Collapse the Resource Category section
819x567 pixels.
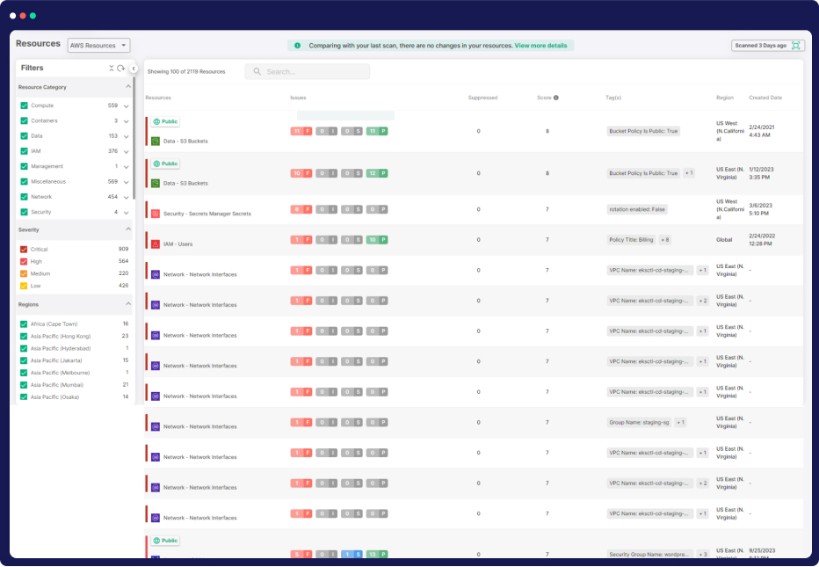127,87
